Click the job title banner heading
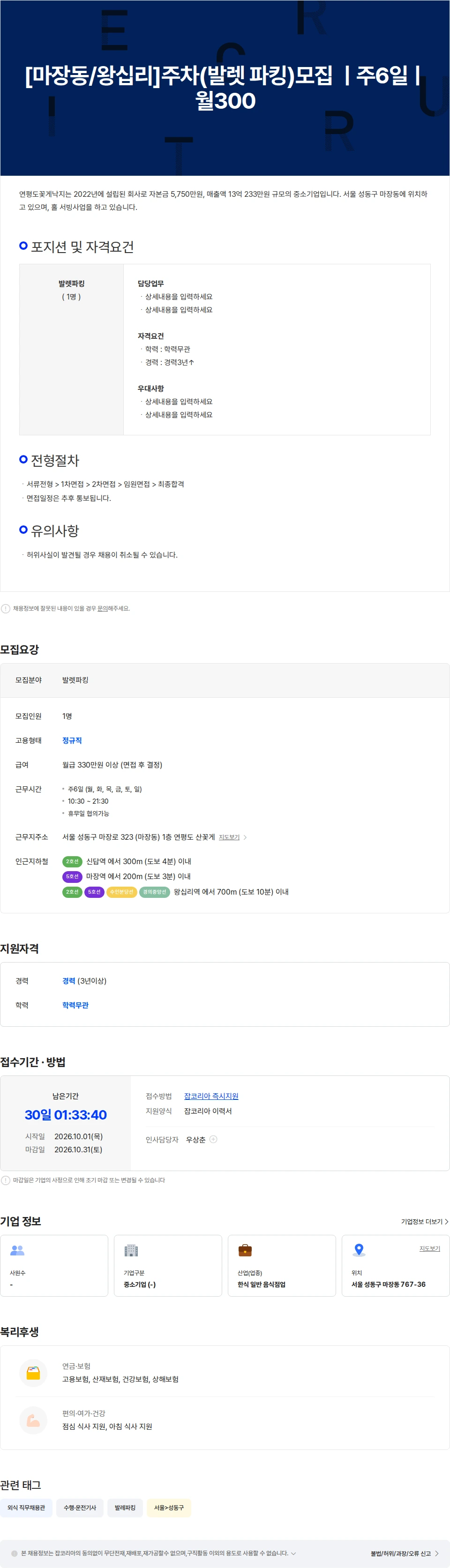 tap(225, 88)
